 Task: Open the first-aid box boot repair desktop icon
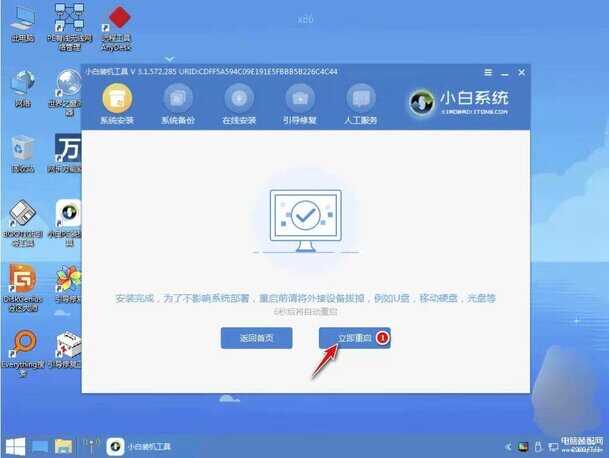click(67, 350)
